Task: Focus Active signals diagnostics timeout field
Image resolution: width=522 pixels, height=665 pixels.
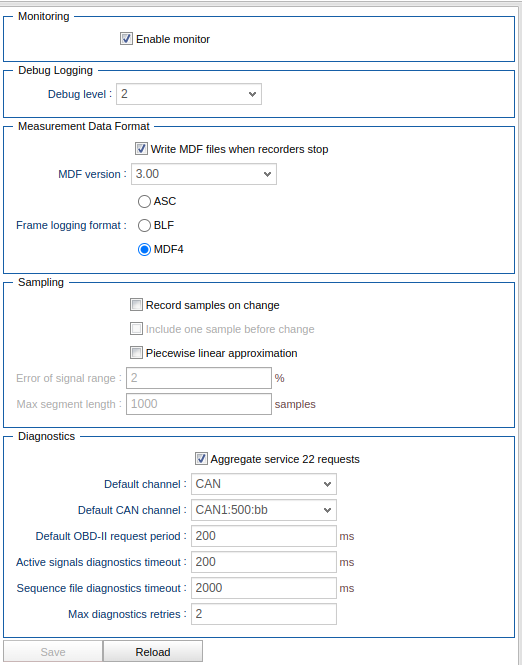Action: point(264,562)
